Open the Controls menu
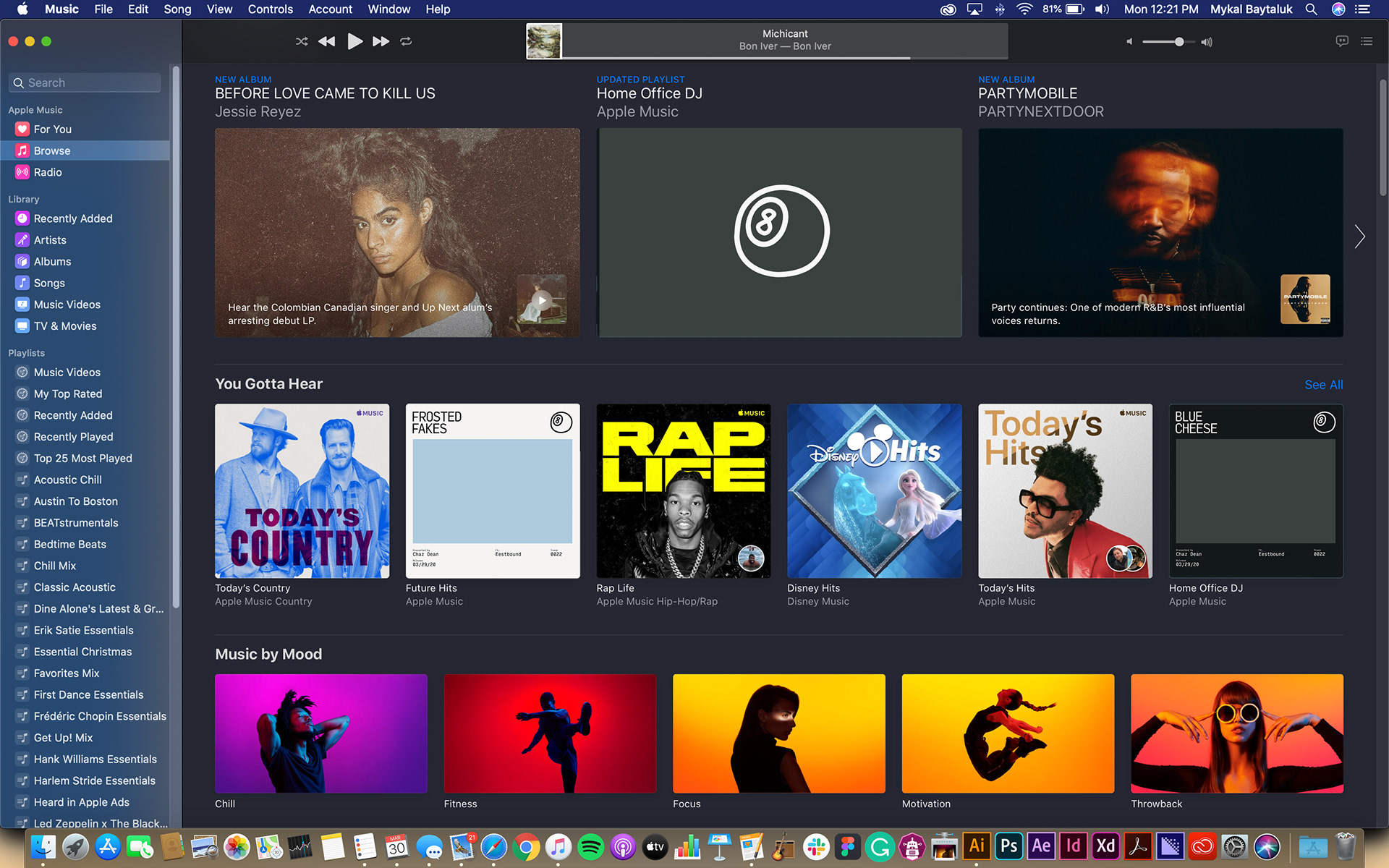Screen dimensions: 1389x868 pos(270,9)
